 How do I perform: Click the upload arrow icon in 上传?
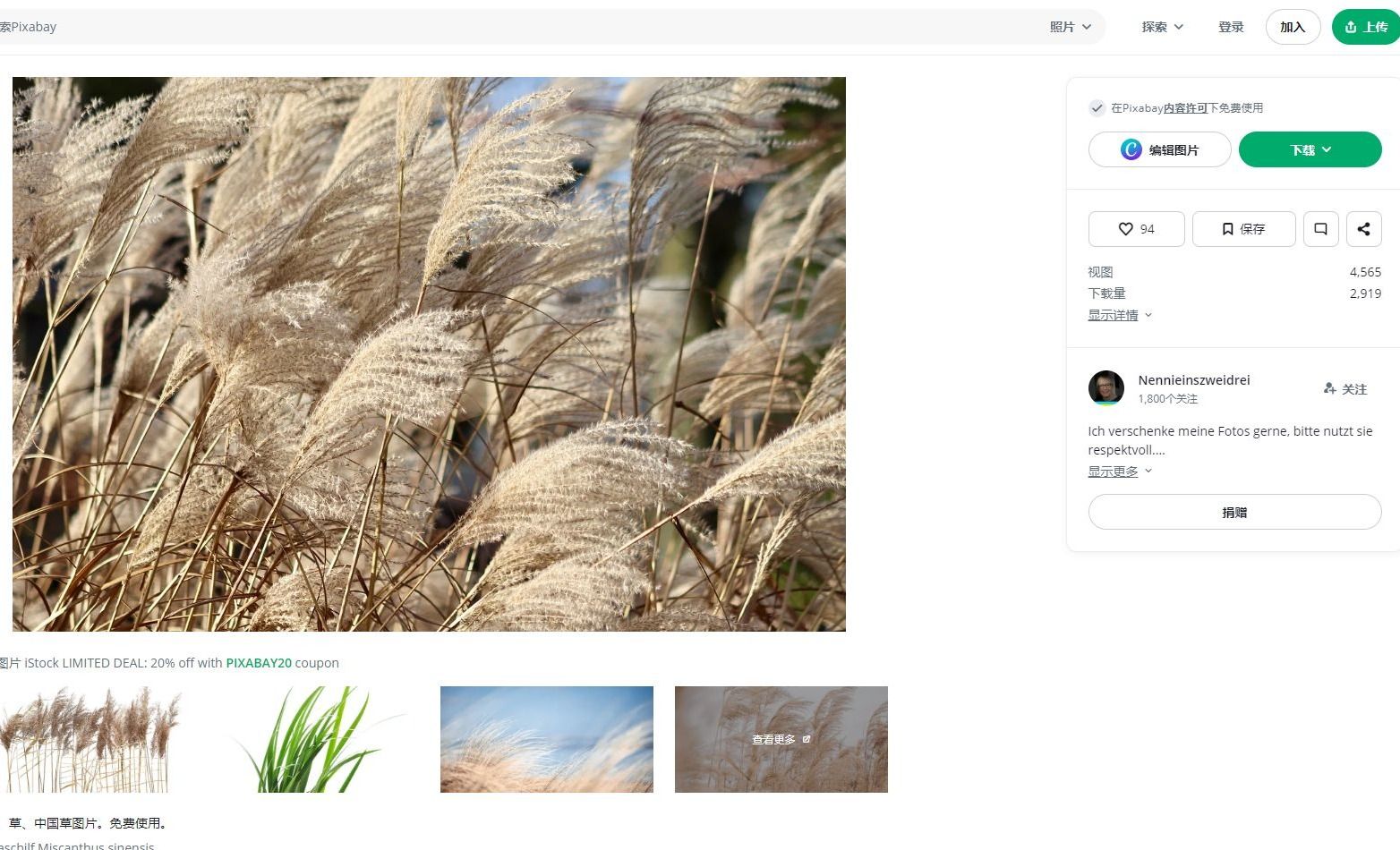1351,27
